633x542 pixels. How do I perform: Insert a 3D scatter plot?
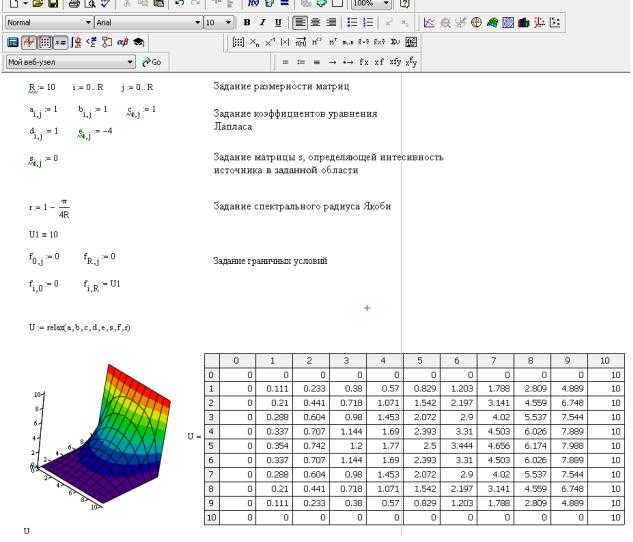pos(539,23)
